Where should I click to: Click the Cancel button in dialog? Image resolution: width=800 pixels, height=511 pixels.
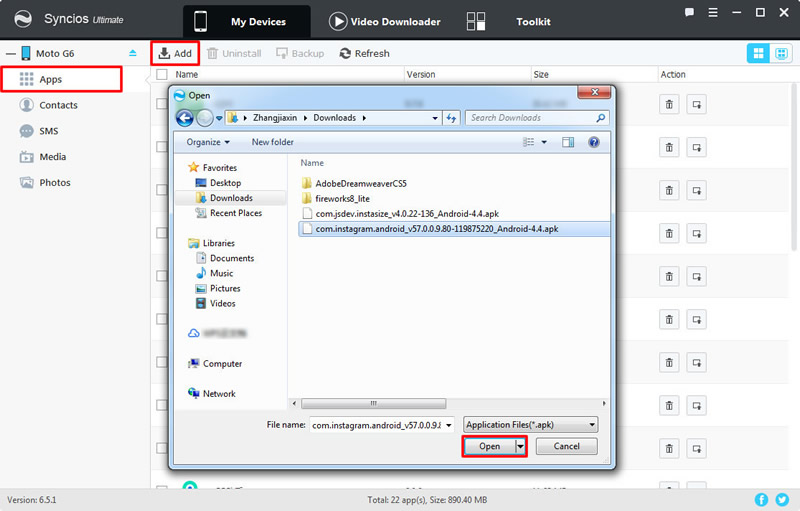click(x=566, y=446)
